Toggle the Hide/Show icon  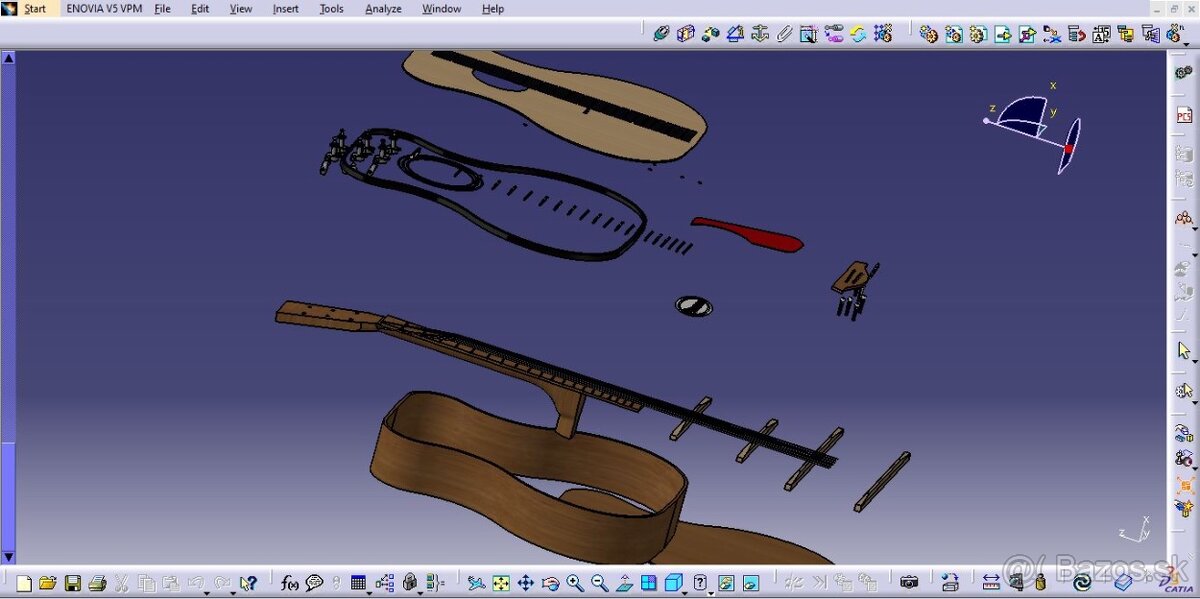pos(726,583)
